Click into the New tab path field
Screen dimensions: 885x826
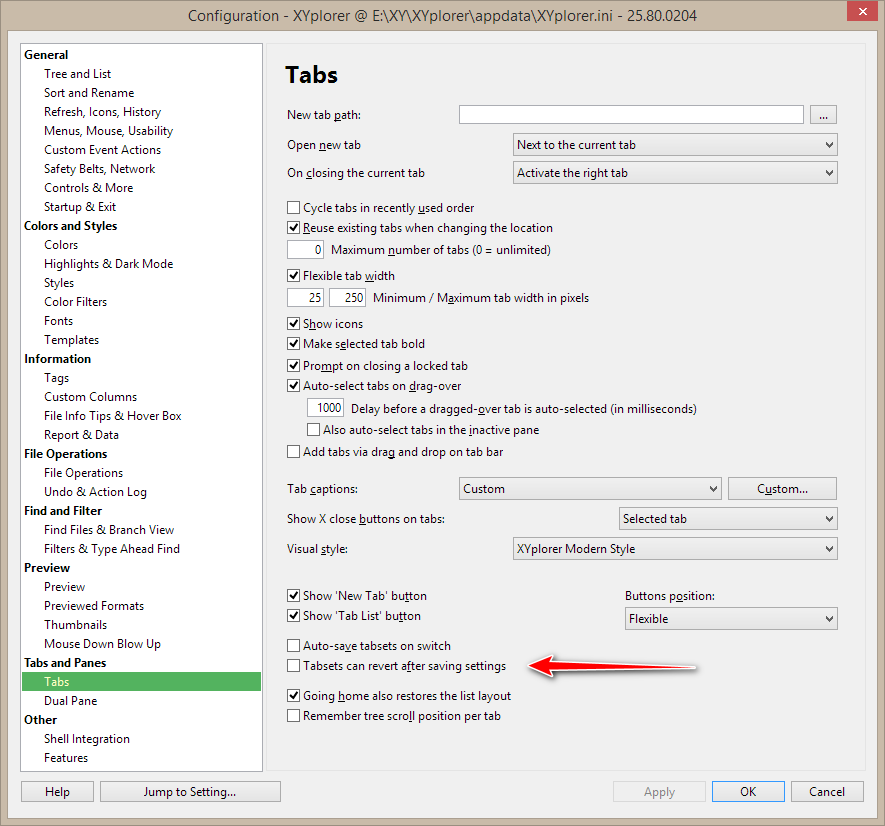click(631, 115)
